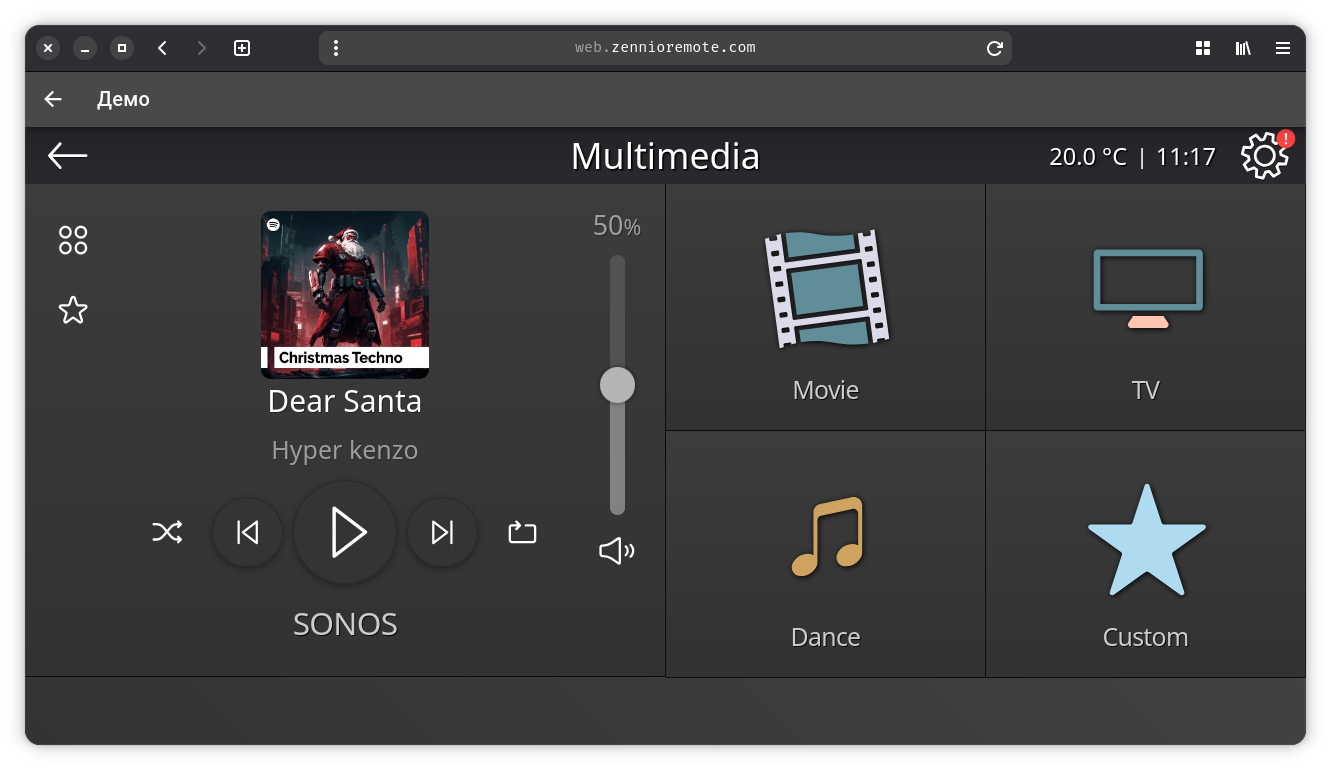Click the Hyper kenzo artist name
Screen dimensions: 1331x770
(345, 450)
